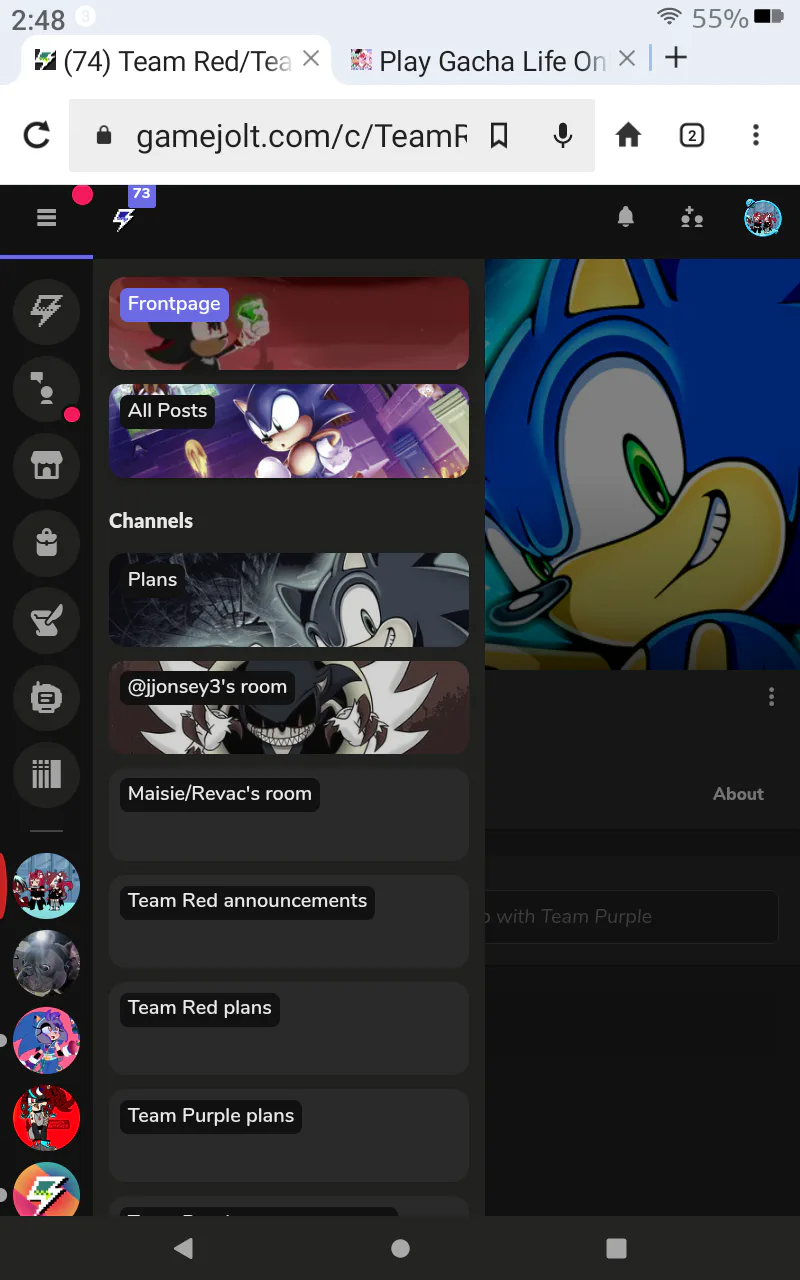Open the browser three-dot menu
Viewport: 800px width, 1280px height.
756,135
